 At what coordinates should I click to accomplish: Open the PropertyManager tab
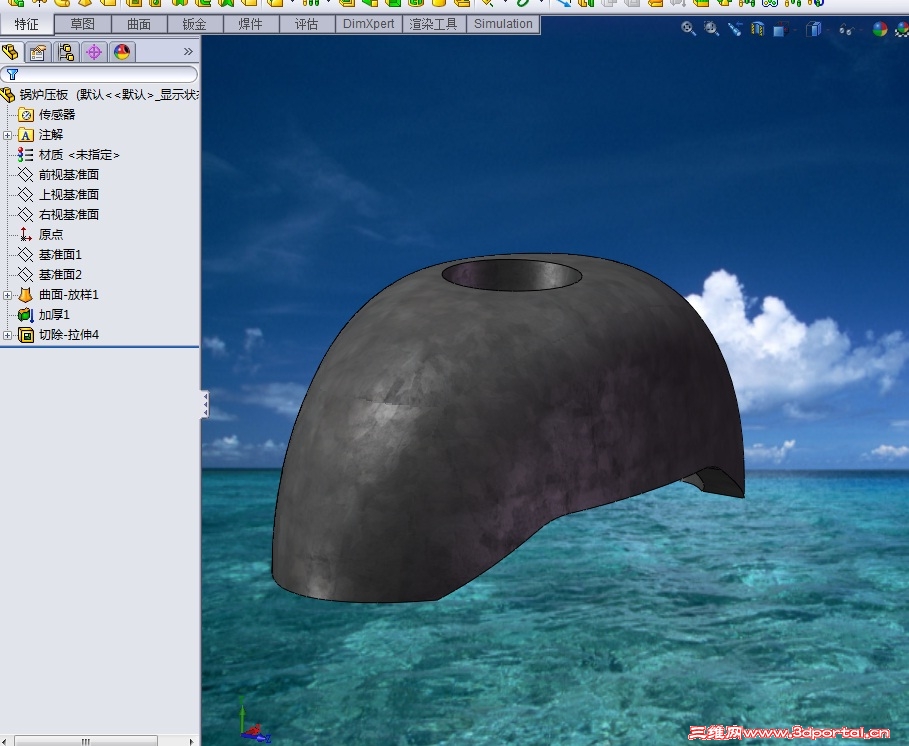click(38, 52)
